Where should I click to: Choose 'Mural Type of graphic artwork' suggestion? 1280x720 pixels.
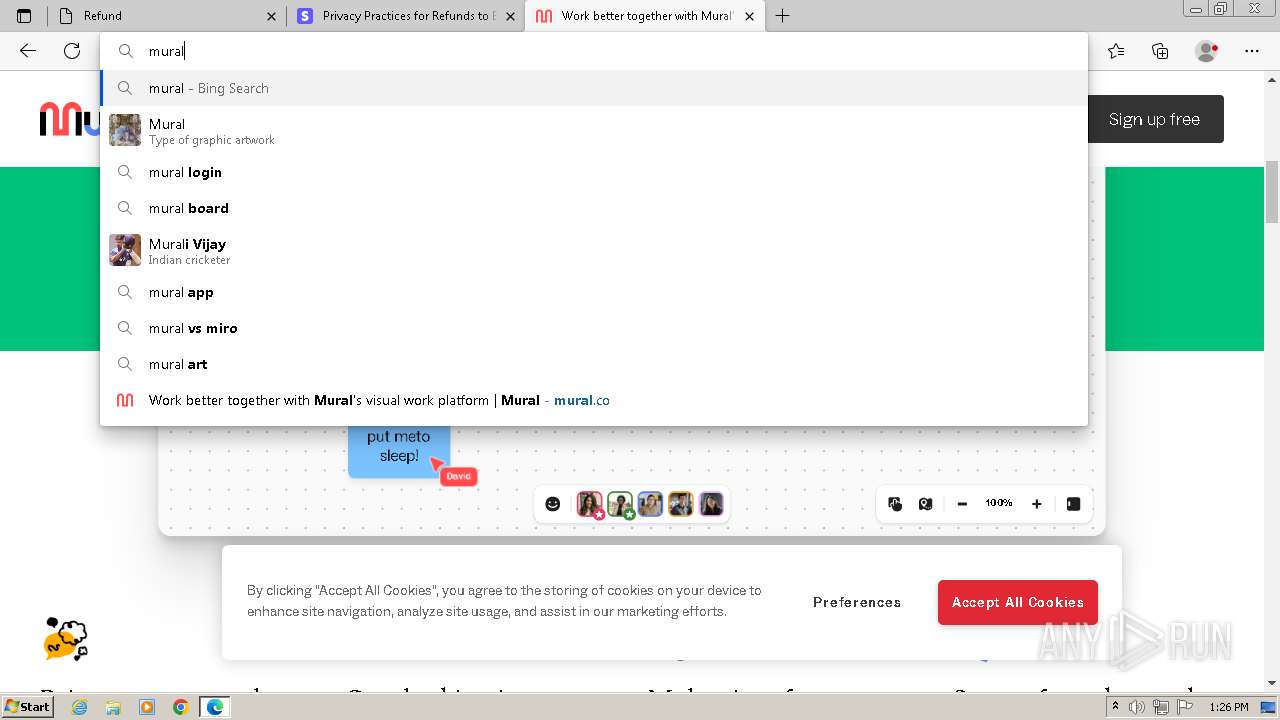pos(594,131)
